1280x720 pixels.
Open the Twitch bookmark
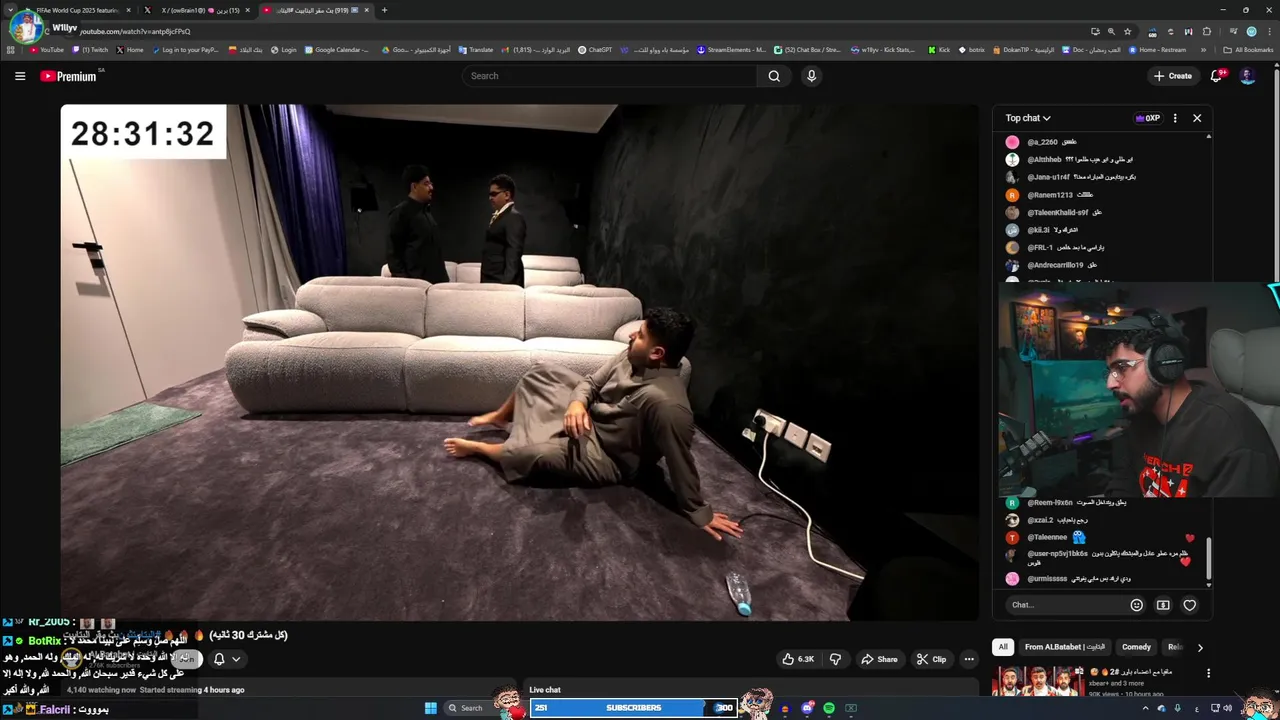tap(91, 49)
